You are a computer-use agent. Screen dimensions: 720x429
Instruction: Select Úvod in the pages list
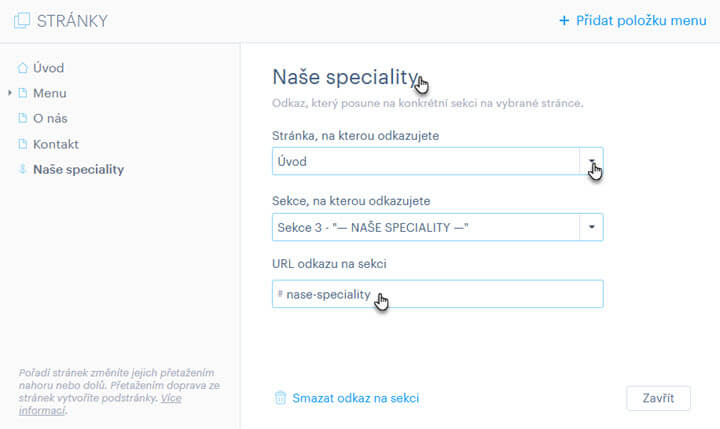48,68
